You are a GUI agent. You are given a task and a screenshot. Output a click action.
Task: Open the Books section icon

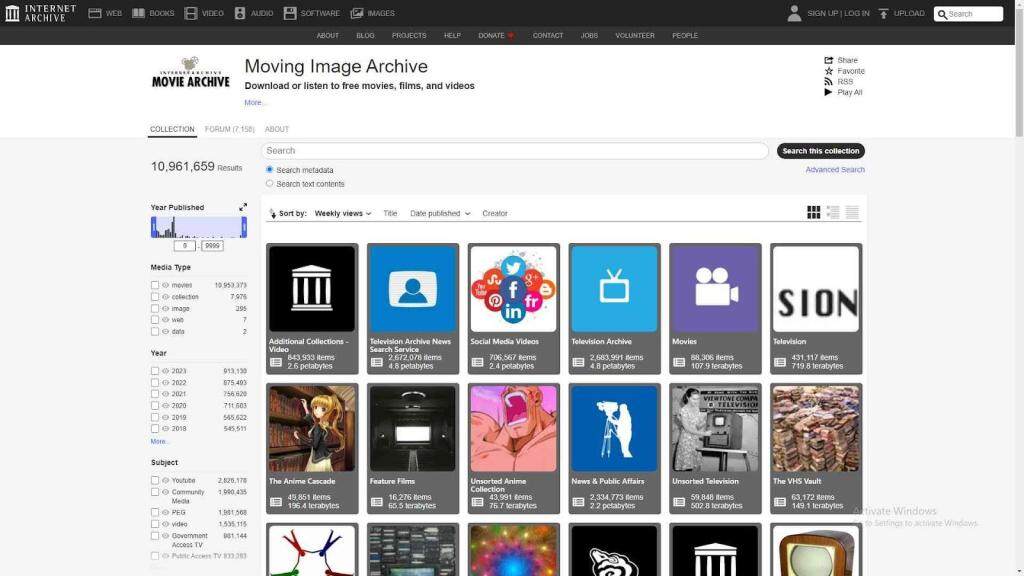click(138, 13)
